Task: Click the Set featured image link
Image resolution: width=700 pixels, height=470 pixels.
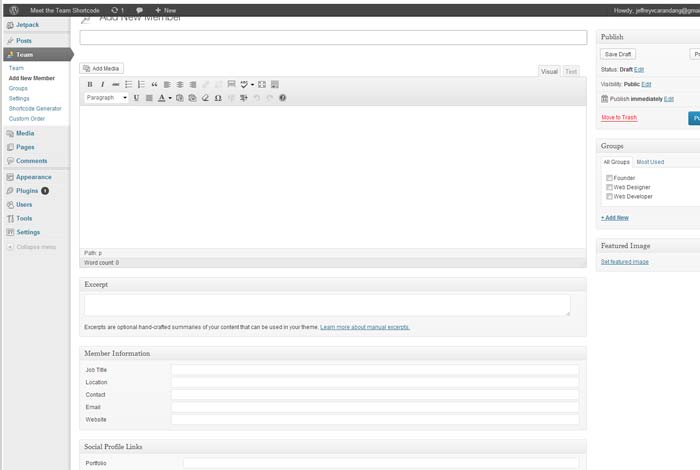Action: (625, 262)
